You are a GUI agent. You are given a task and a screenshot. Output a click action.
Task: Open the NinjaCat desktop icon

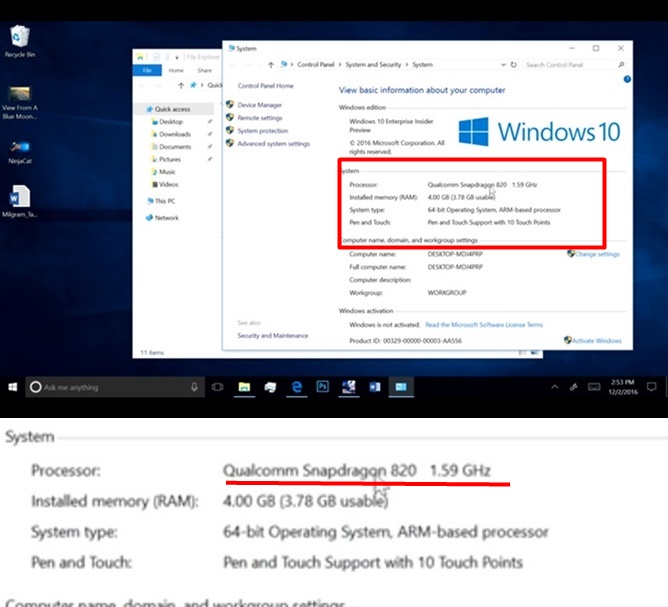coord(20,152)
